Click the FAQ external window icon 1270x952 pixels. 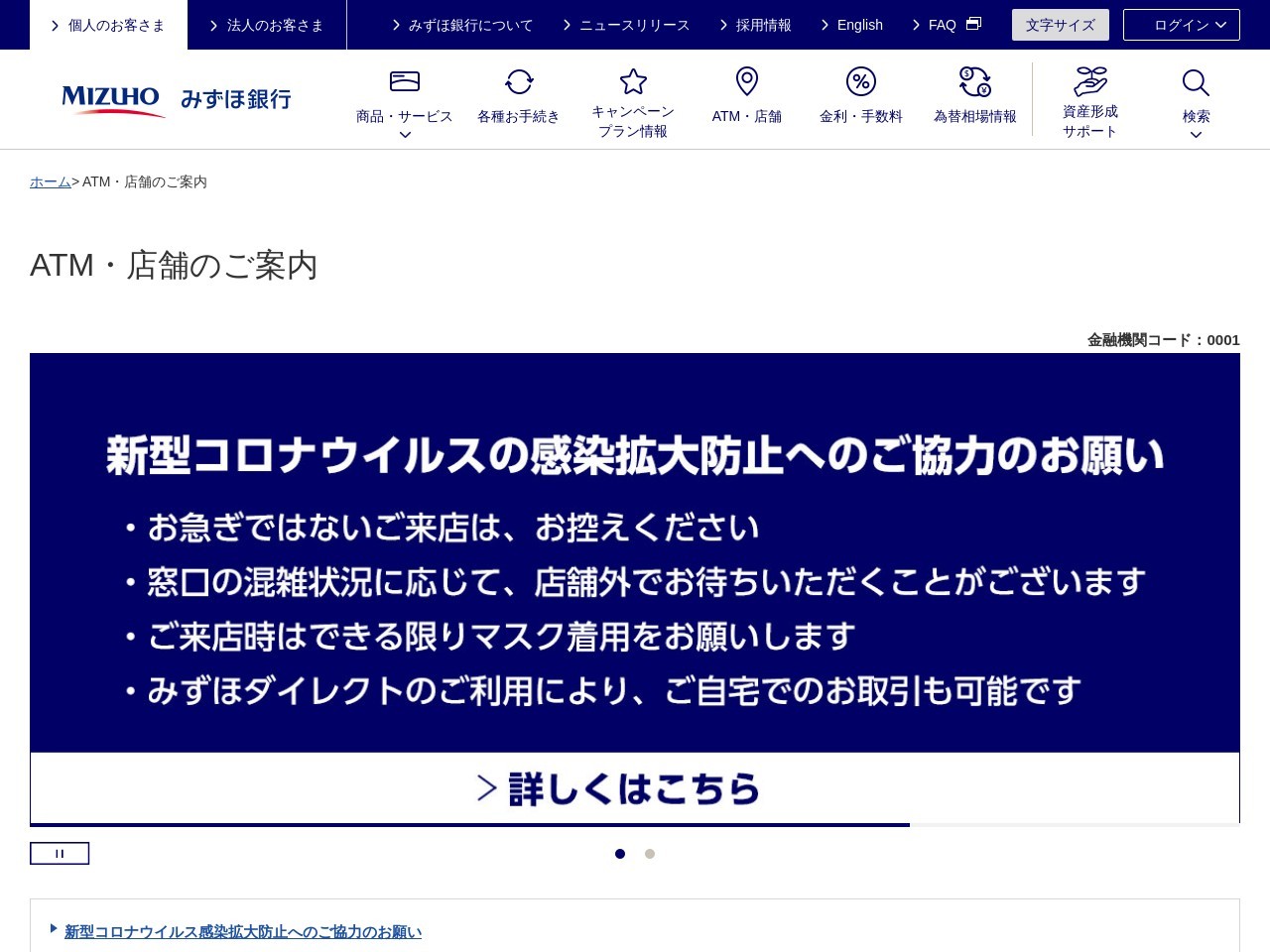973,24
